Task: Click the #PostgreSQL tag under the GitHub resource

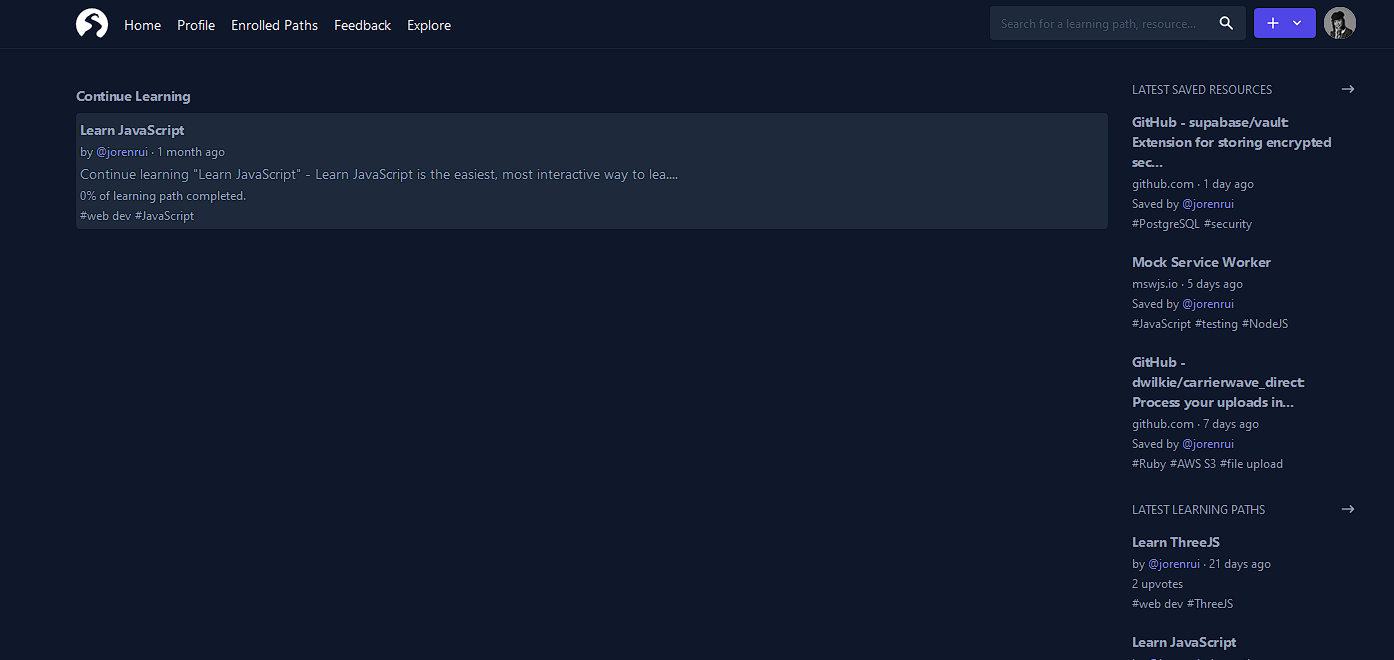Action: point(1165,223)
